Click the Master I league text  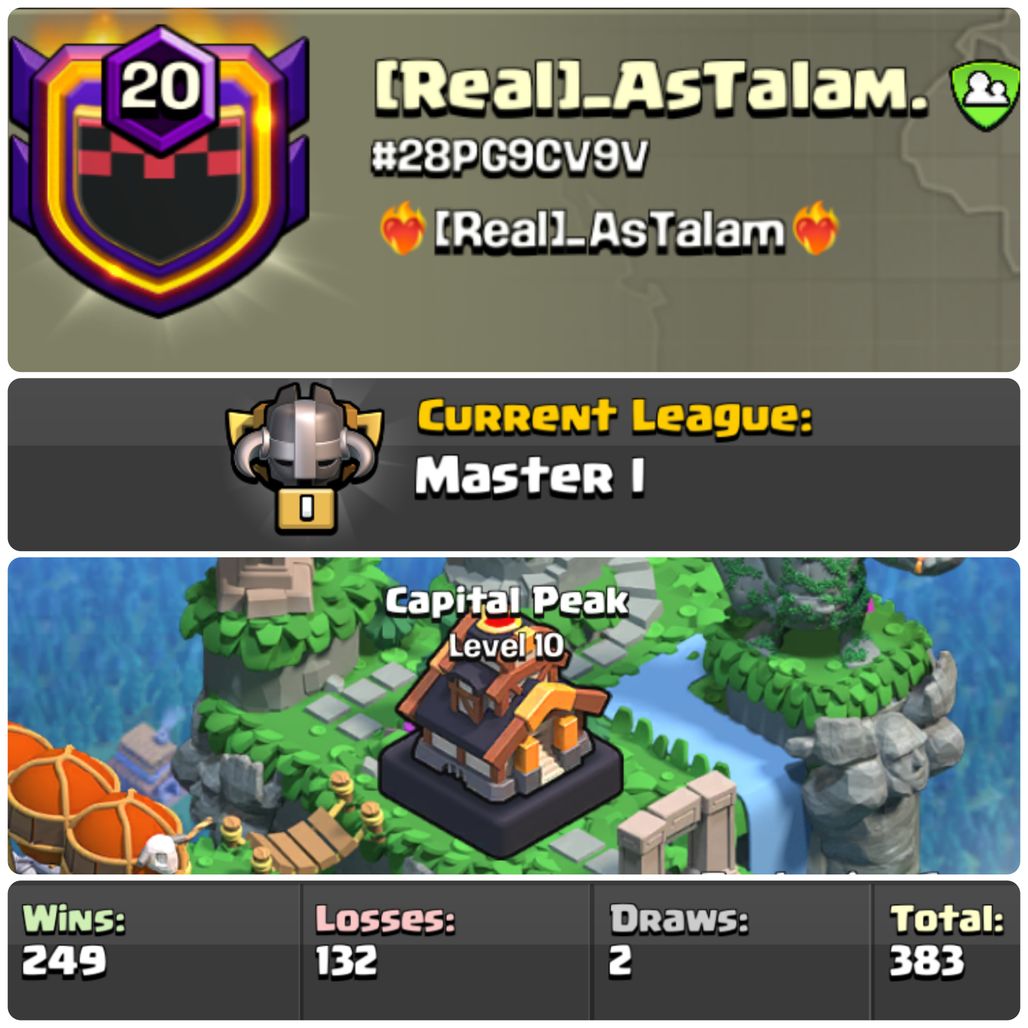pos(530,475)
